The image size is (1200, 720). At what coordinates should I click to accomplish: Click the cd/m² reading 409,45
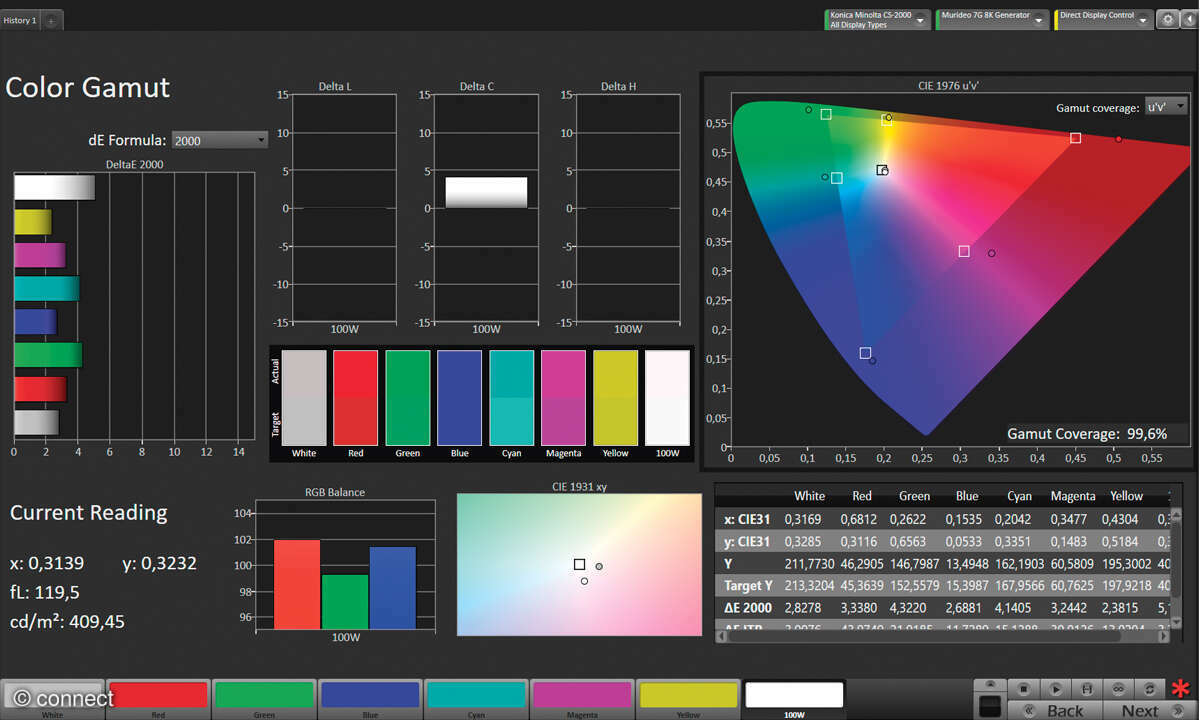pos(67,622)
